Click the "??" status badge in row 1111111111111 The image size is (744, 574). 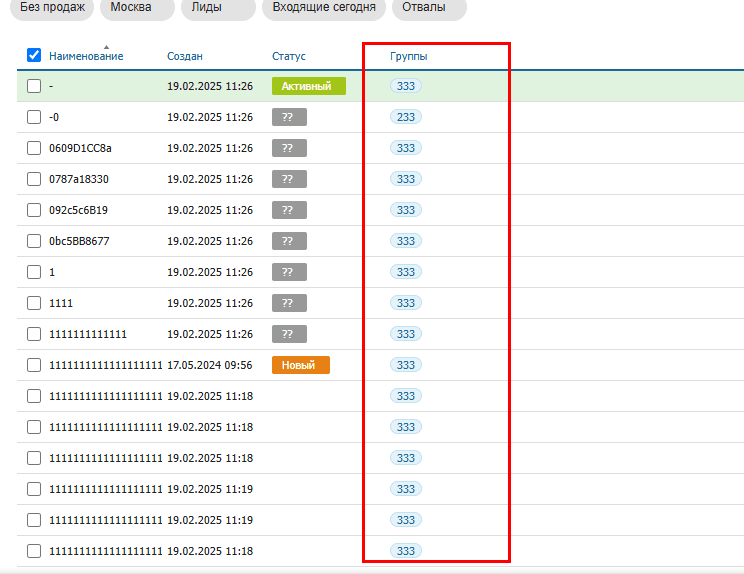(289, 334)
